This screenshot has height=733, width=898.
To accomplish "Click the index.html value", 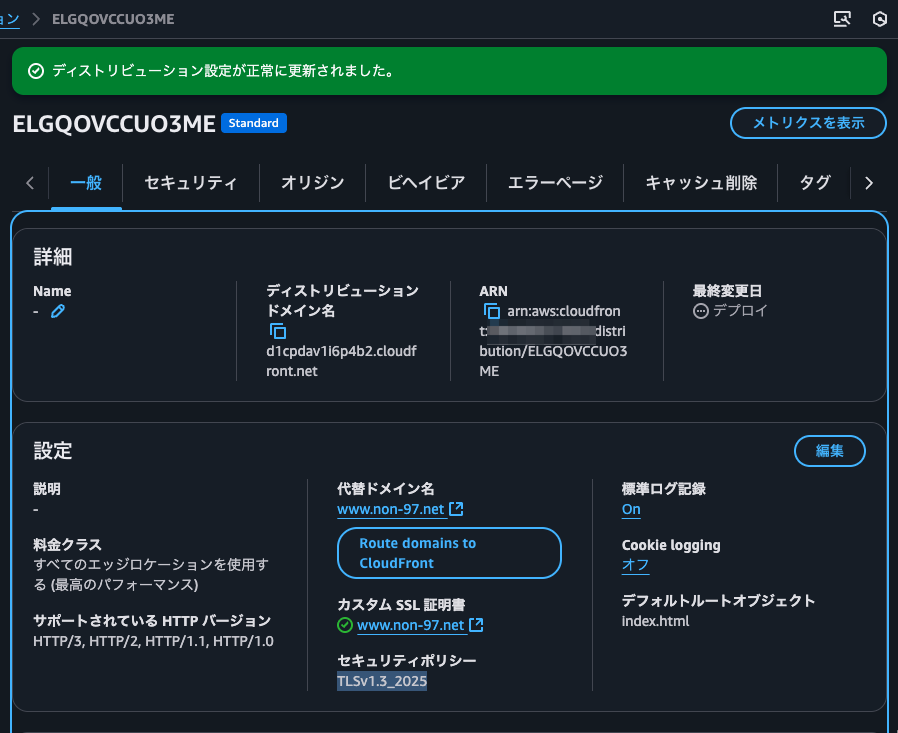I will [x=655, y=621].
